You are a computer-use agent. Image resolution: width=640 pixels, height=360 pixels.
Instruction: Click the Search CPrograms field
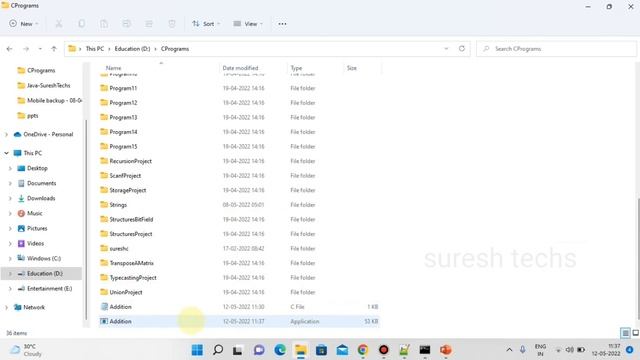click(556, 49)
